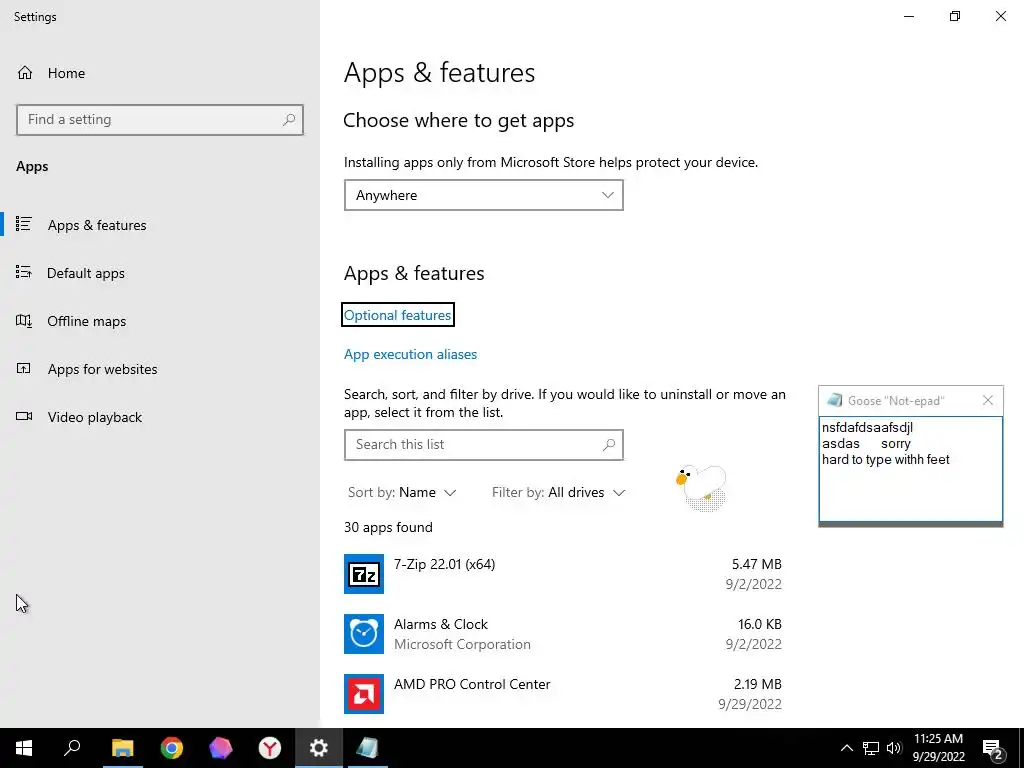Select Apps & features in sidebar
The image size is (1024, 768).
[x=160, y=225]
